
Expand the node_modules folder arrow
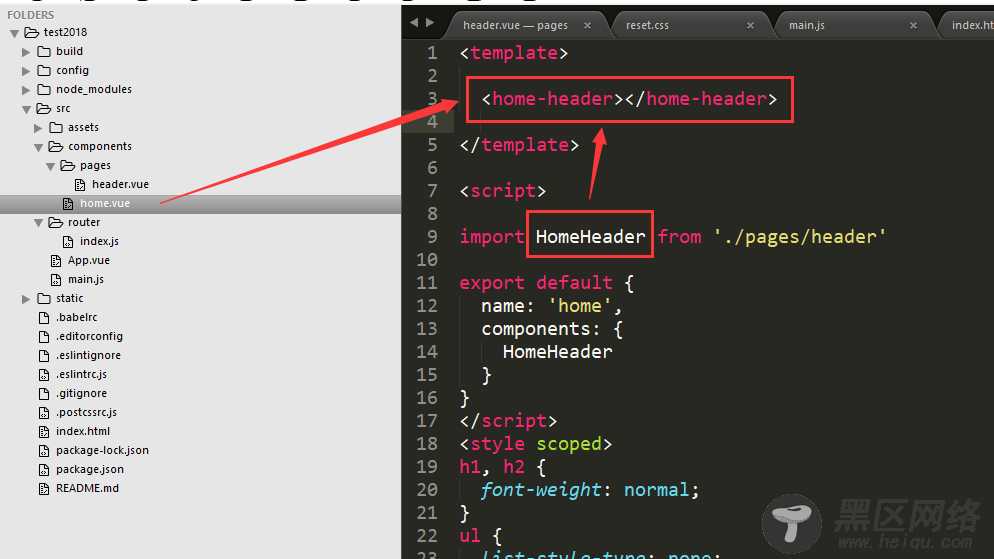click(x=26, y=90)
